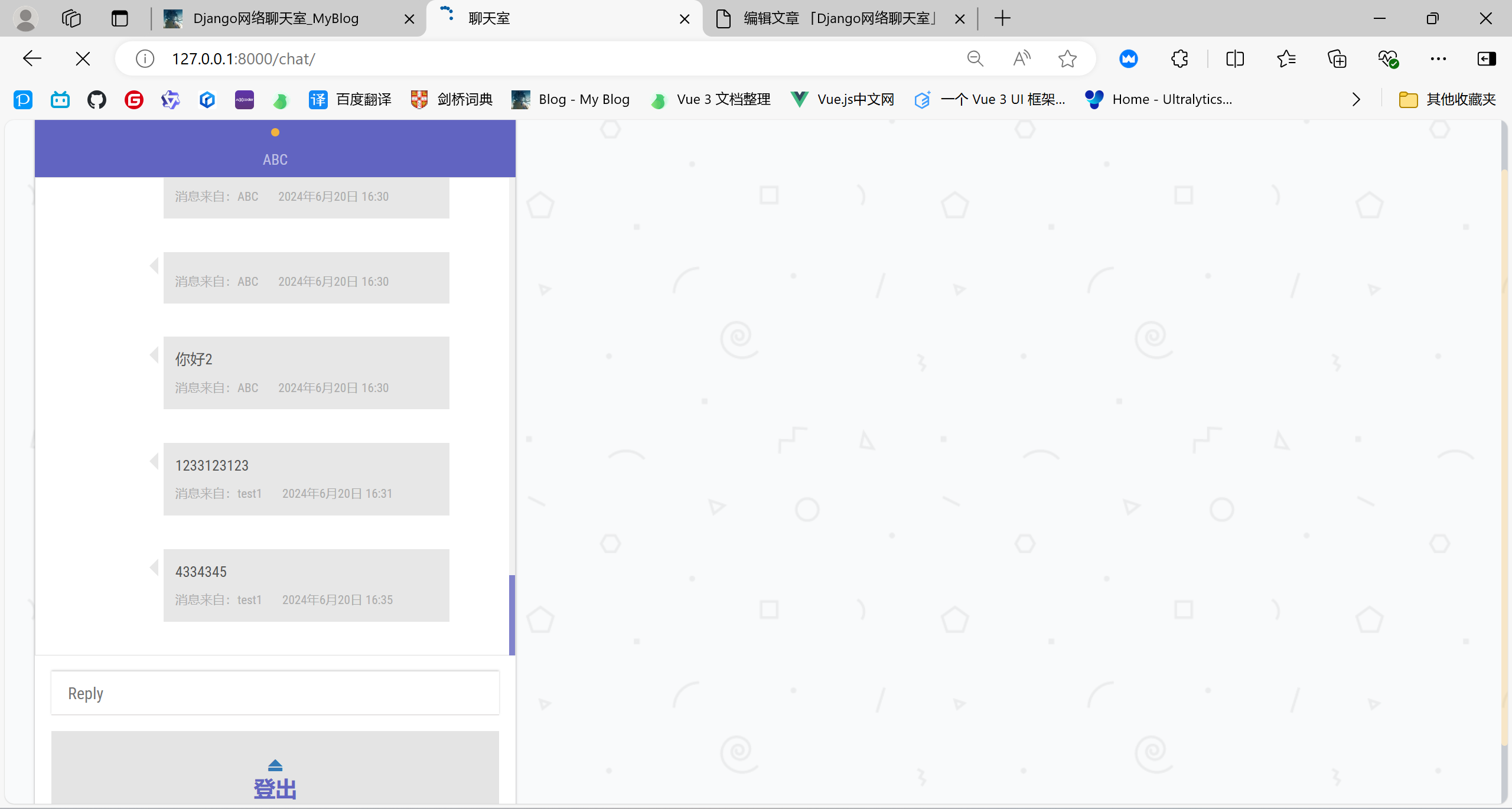Open the profile avatar icon

click(x=25, y=18)
